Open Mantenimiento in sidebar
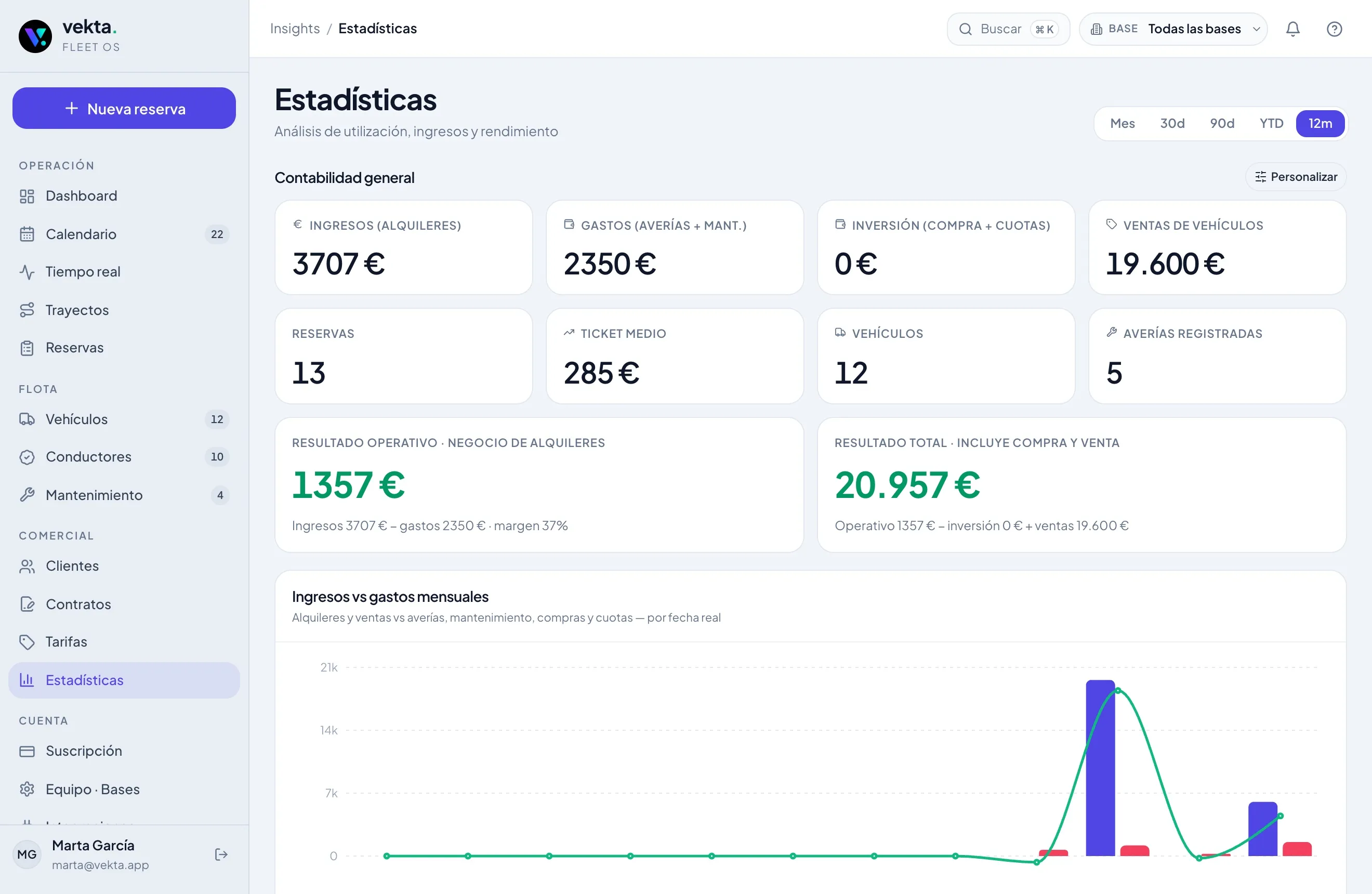 click(124, 495)
